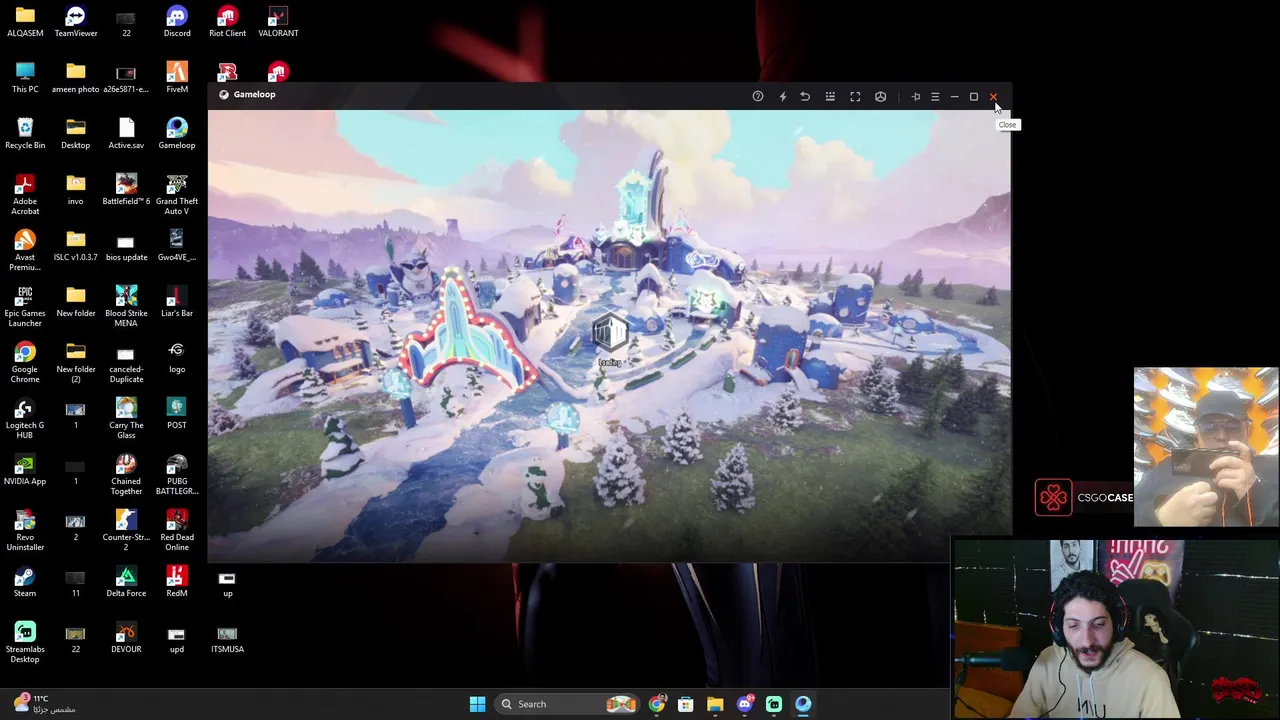The image size is (1280, 720).
Task: Select the RedM desktop shortcut
Action: click(177, 582)
